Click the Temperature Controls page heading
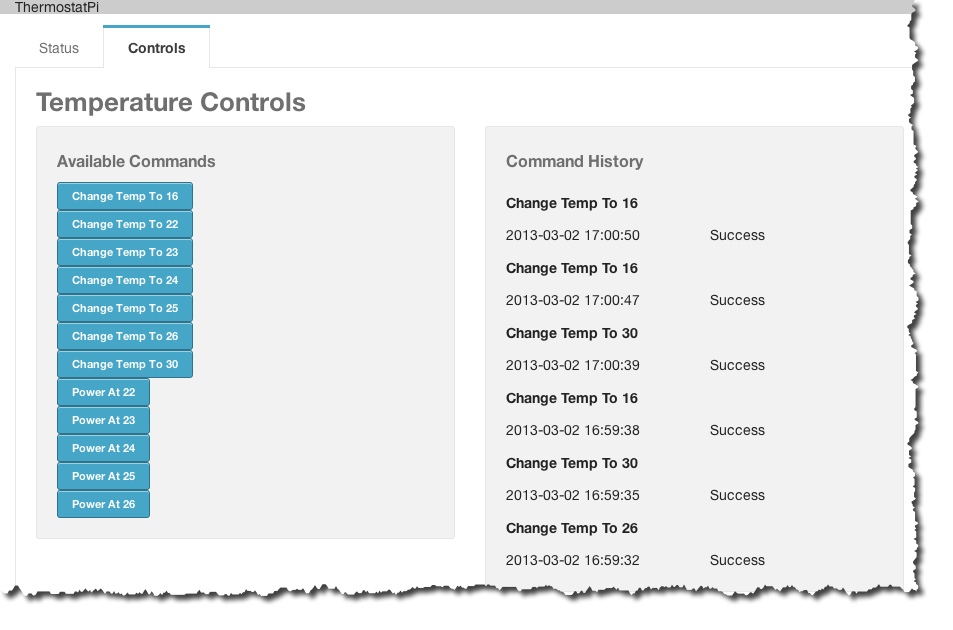953x630 pixels. [x=171, y=103]
